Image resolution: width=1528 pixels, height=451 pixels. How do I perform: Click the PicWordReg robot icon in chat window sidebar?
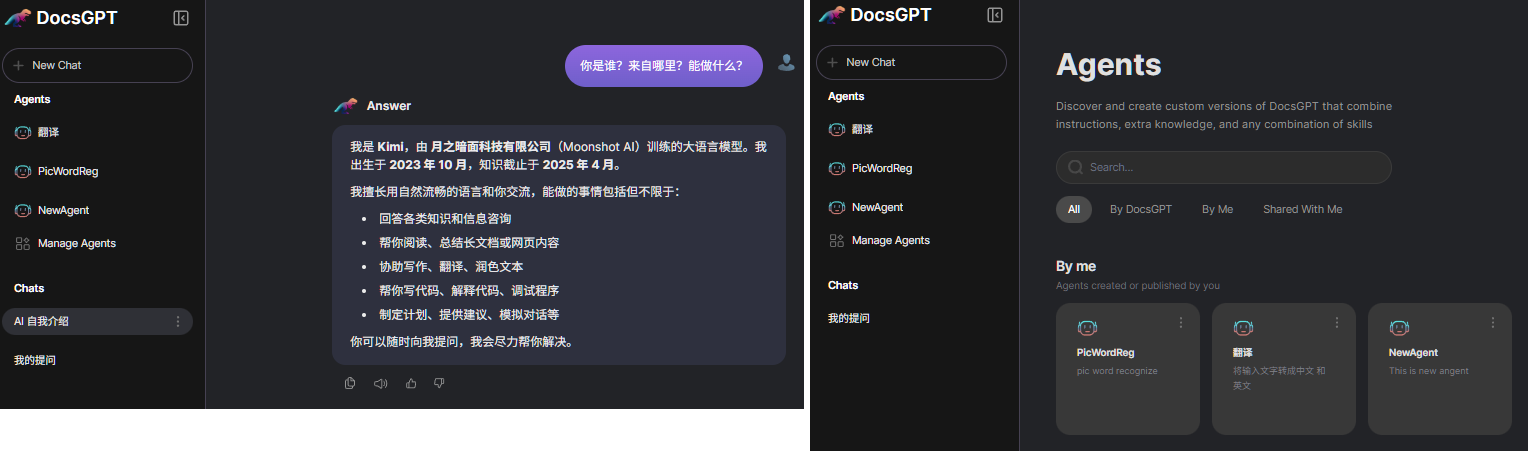click(23, 171)
